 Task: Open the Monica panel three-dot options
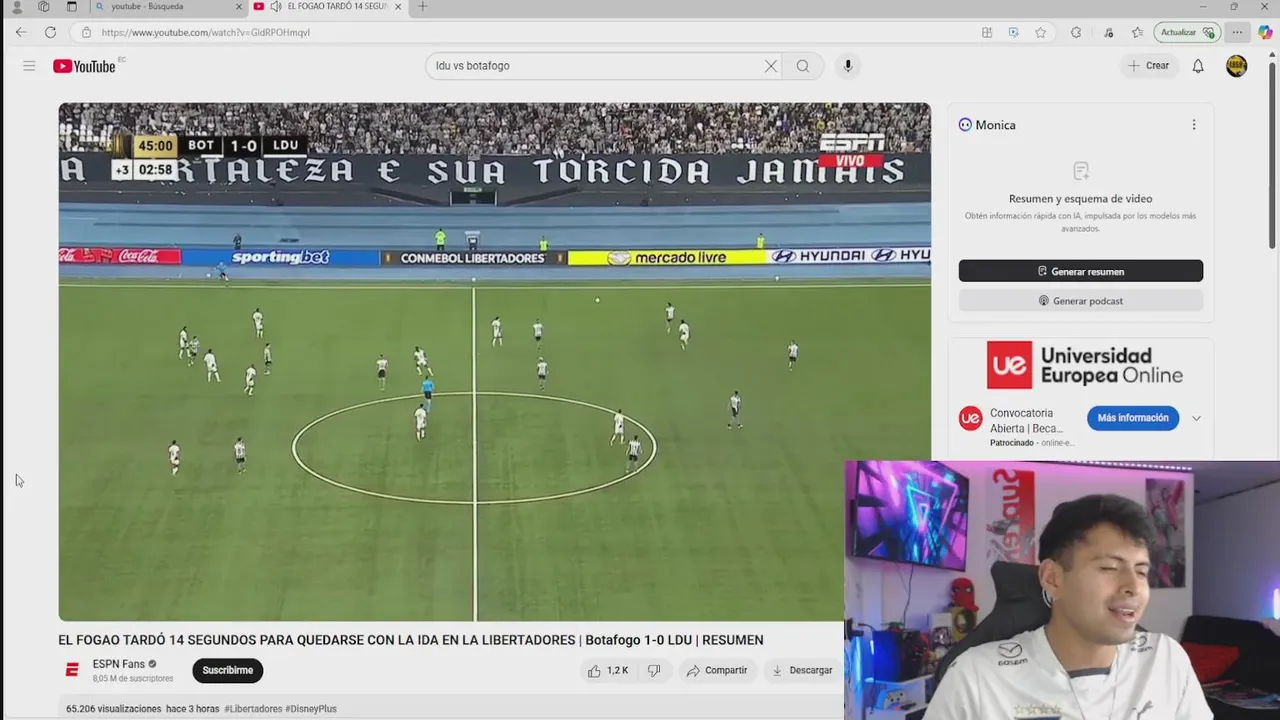tap(1193, 125)
